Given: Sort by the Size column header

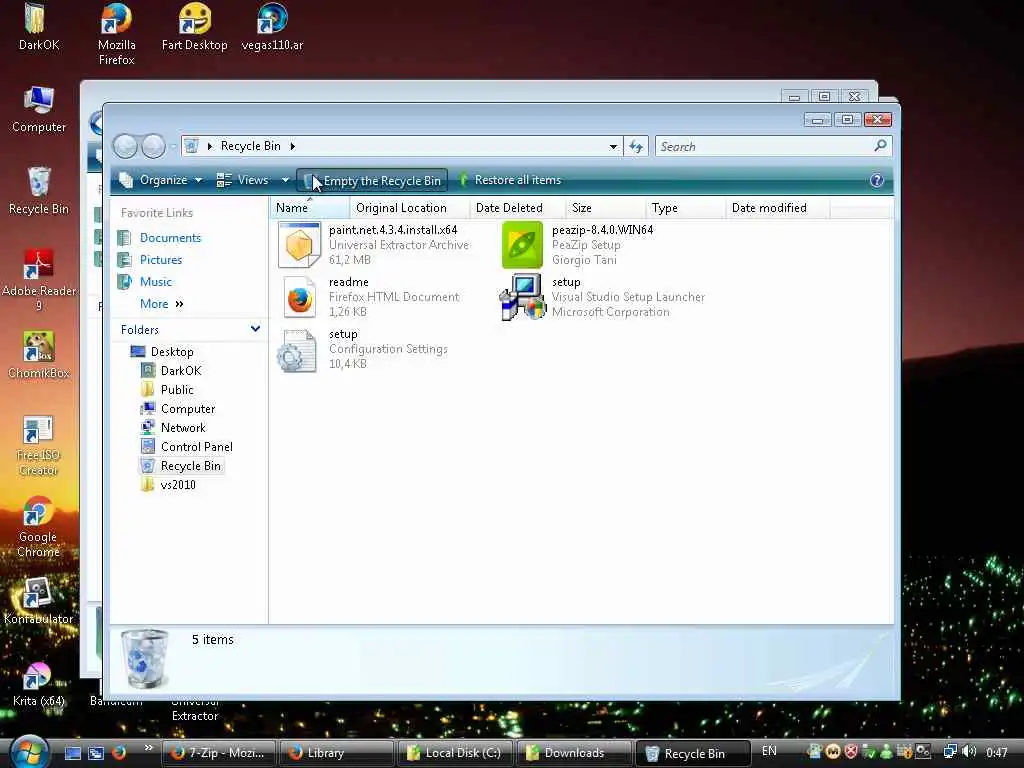Looking at the screenshot, I should pos(605,208).
